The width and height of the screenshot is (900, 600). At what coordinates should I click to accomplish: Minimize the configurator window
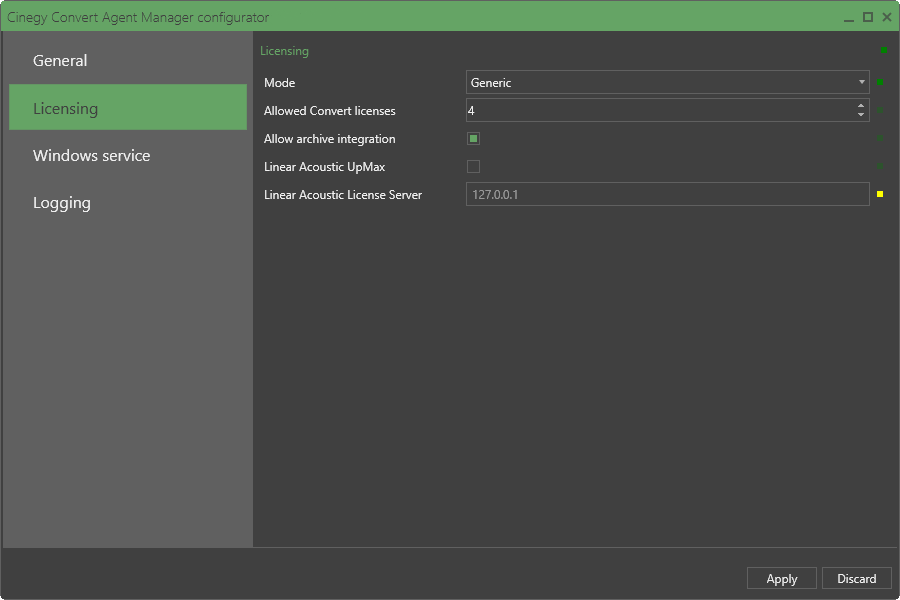[849, 18]
